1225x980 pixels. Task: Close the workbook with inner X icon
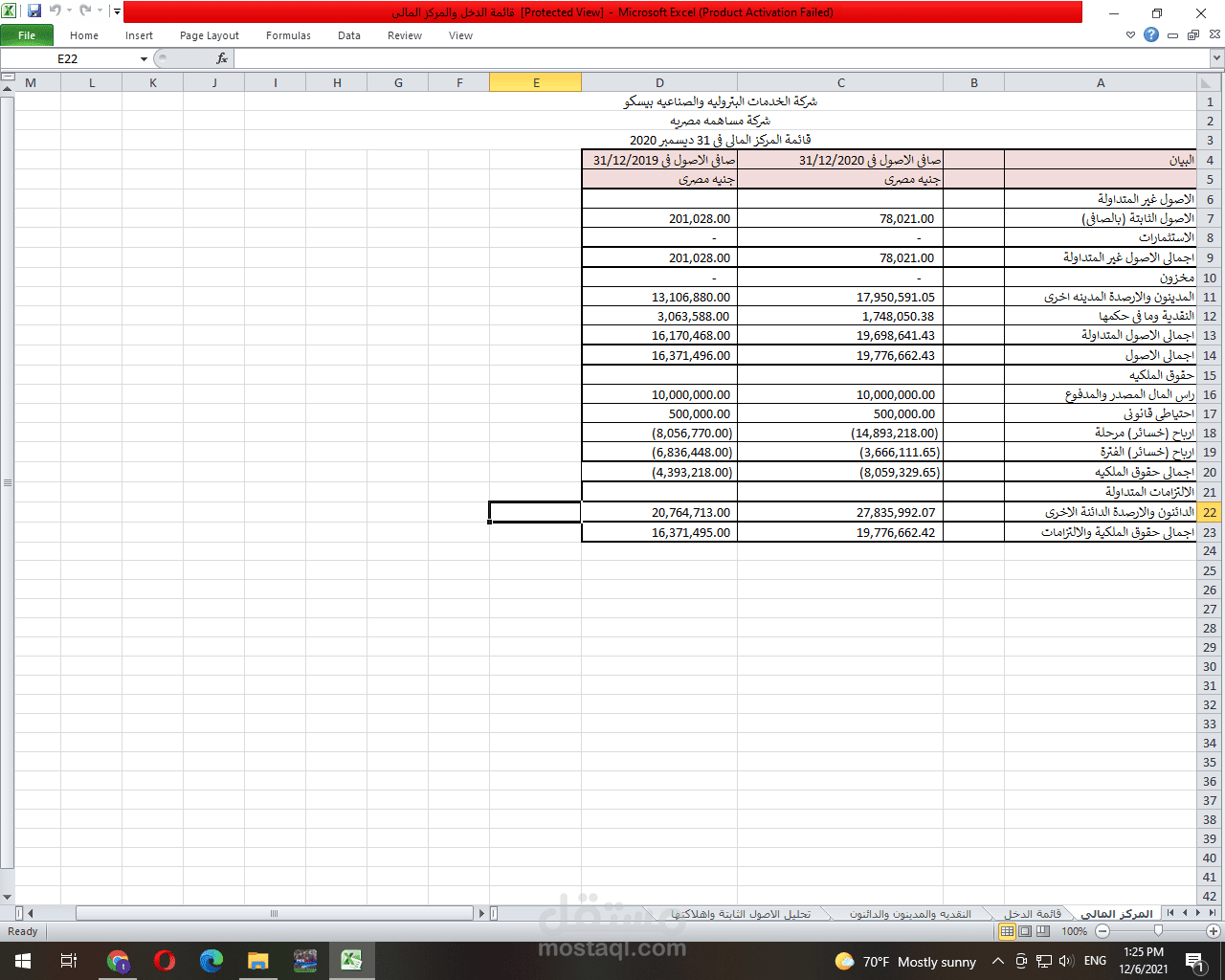(1214, 35)
